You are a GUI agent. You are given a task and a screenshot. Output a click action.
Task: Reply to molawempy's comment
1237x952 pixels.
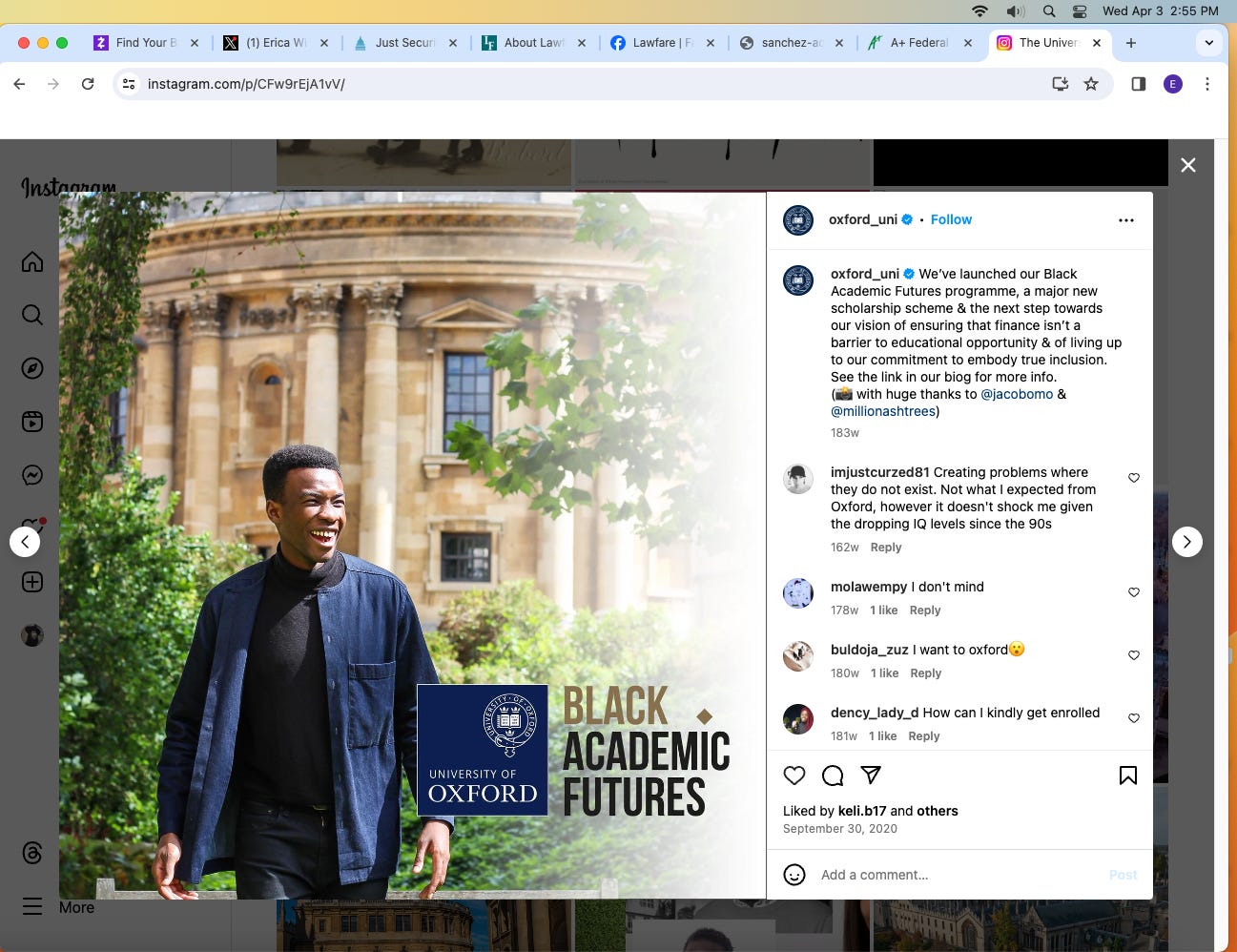(925, 611)
